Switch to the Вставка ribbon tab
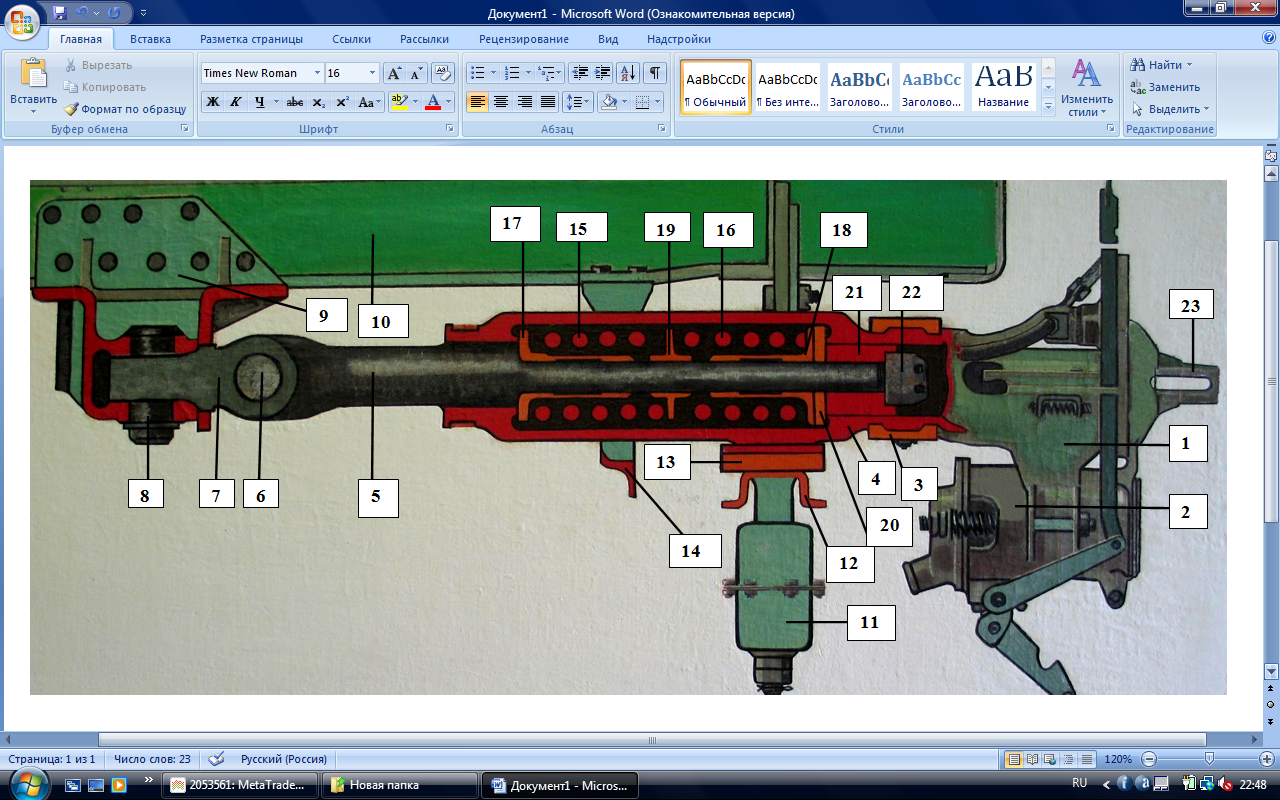 coord(150,39)
